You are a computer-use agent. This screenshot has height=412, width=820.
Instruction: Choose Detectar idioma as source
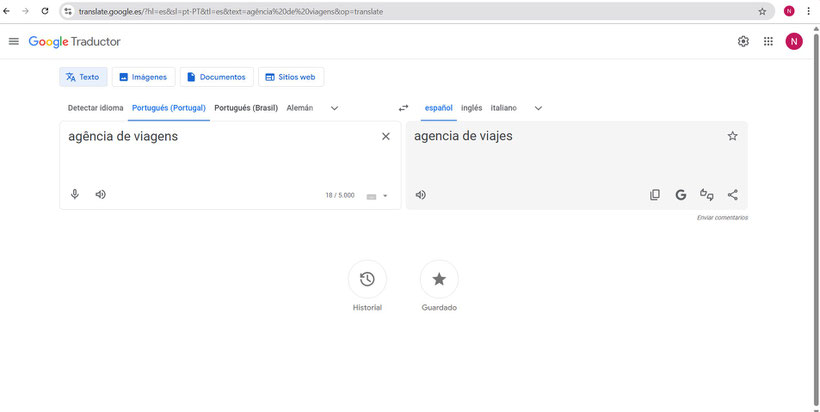click(x=96, y=108)
